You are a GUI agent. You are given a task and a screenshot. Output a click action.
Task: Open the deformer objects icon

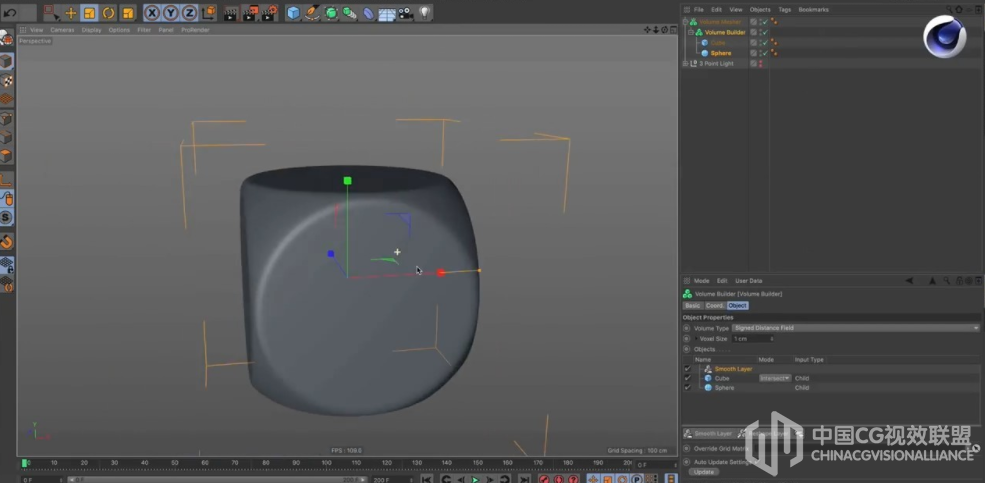(369, 13)
